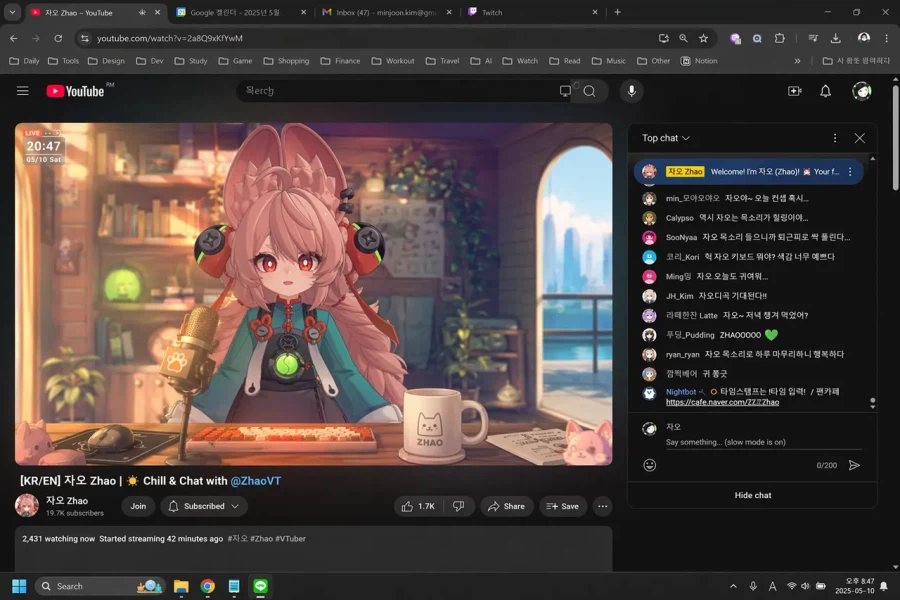Viewport: 900px width, 600px height.
Task: Close the live chat panel
Action: (x=859, y=138)
